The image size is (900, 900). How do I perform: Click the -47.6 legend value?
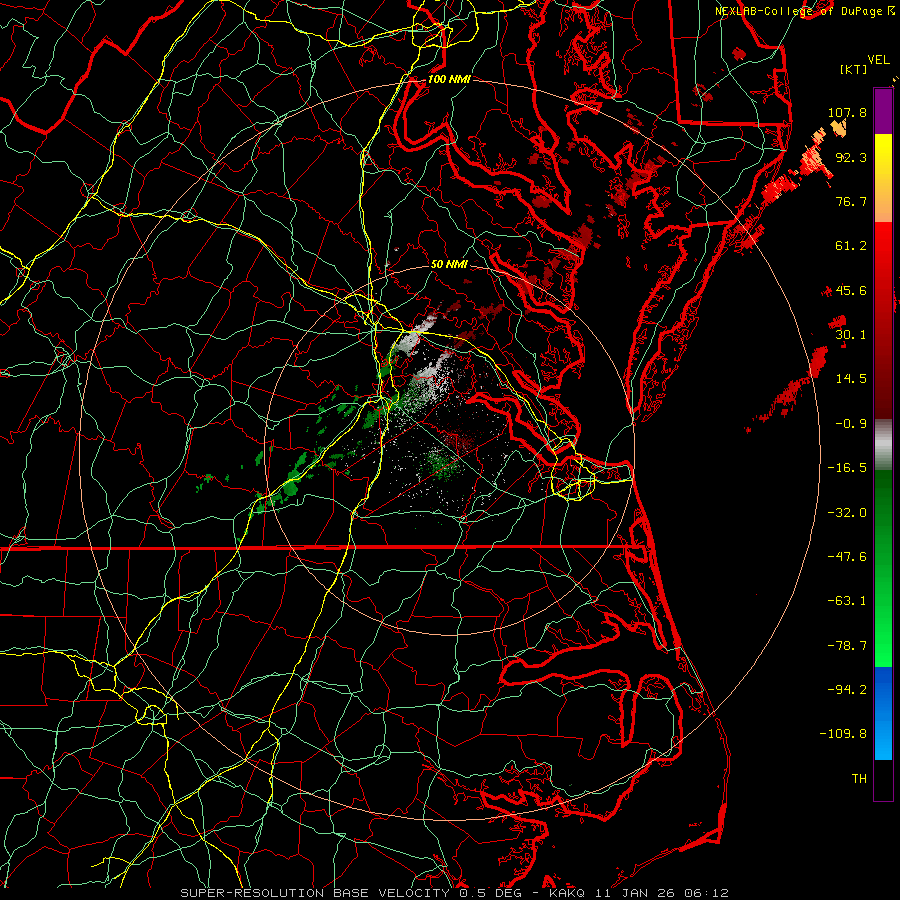847,557
